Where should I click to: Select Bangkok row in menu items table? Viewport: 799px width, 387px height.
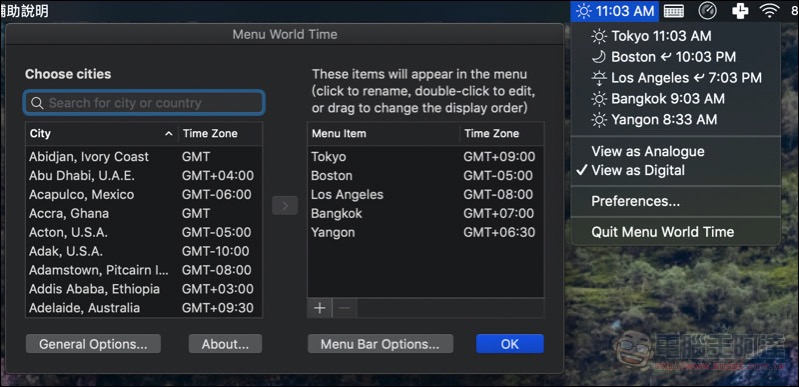(425, 213)
